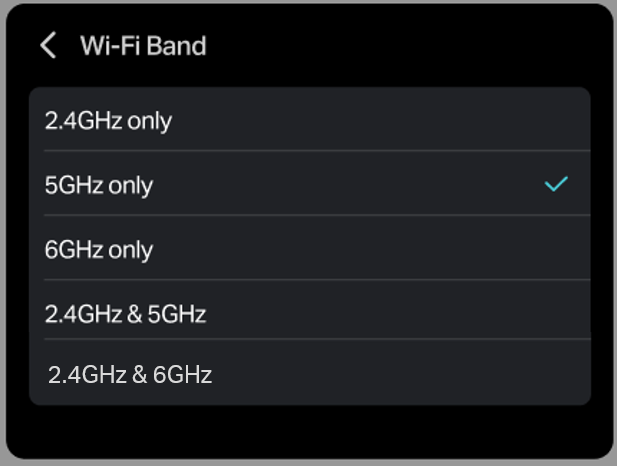Tap the "2.4GHz only" text label

click(108, 121)
